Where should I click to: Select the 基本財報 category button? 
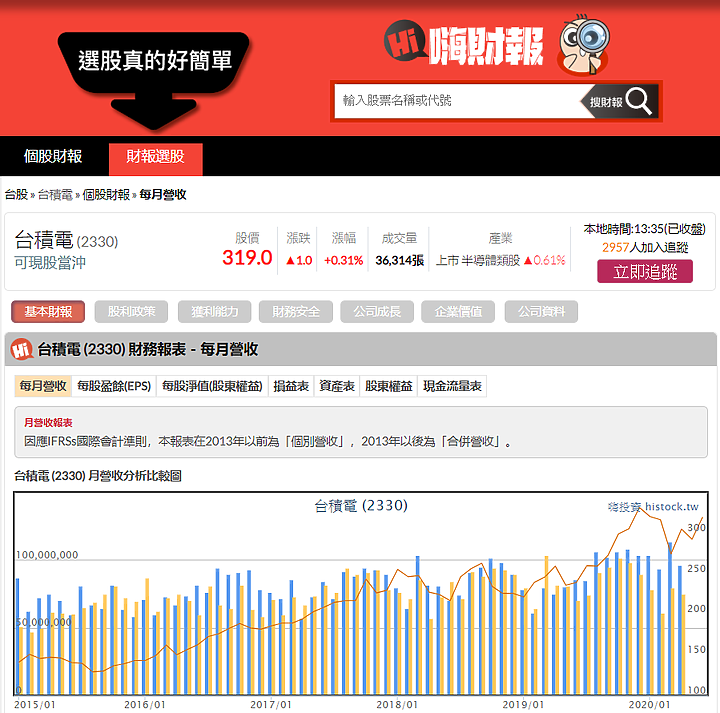(48, 312)
